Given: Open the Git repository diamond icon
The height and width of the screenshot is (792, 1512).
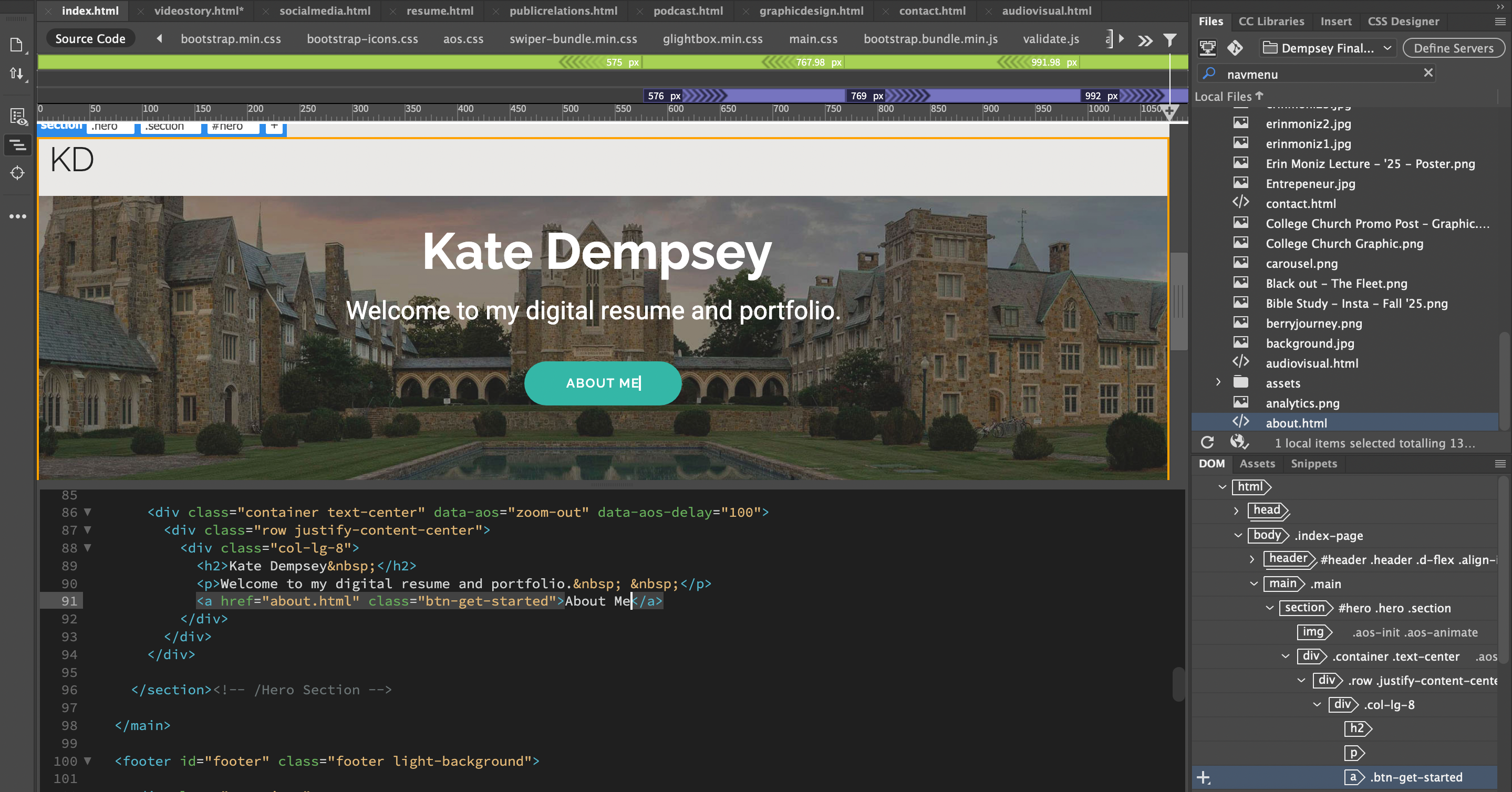Looking at the screenshot, I should 1235,48.
